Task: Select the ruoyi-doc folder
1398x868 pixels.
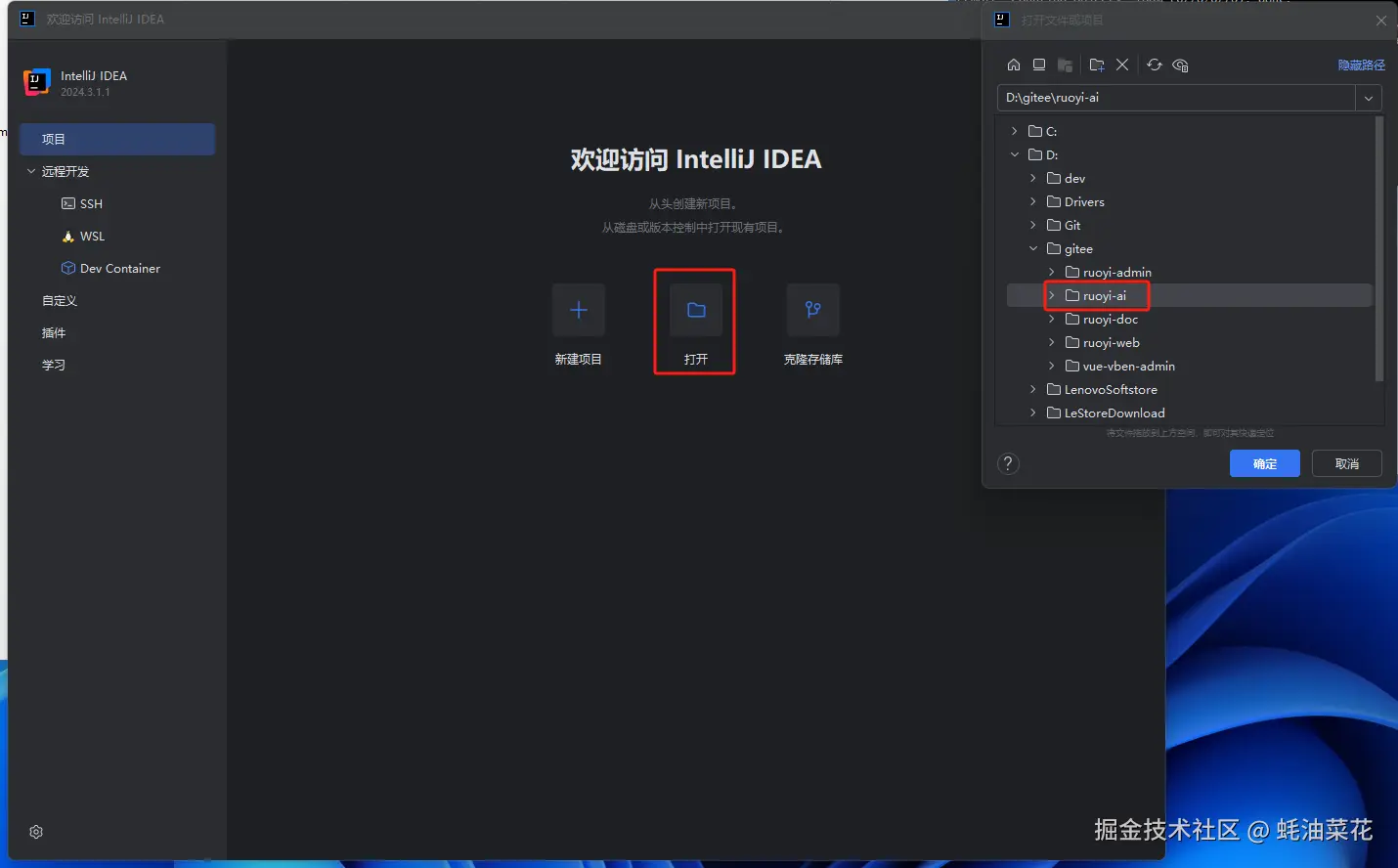Action: (x=1102, y=319)
